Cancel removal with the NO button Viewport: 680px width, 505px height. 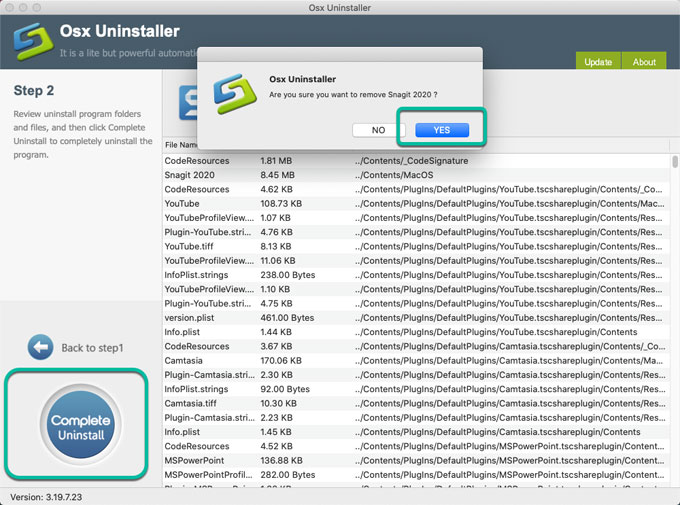378,130
